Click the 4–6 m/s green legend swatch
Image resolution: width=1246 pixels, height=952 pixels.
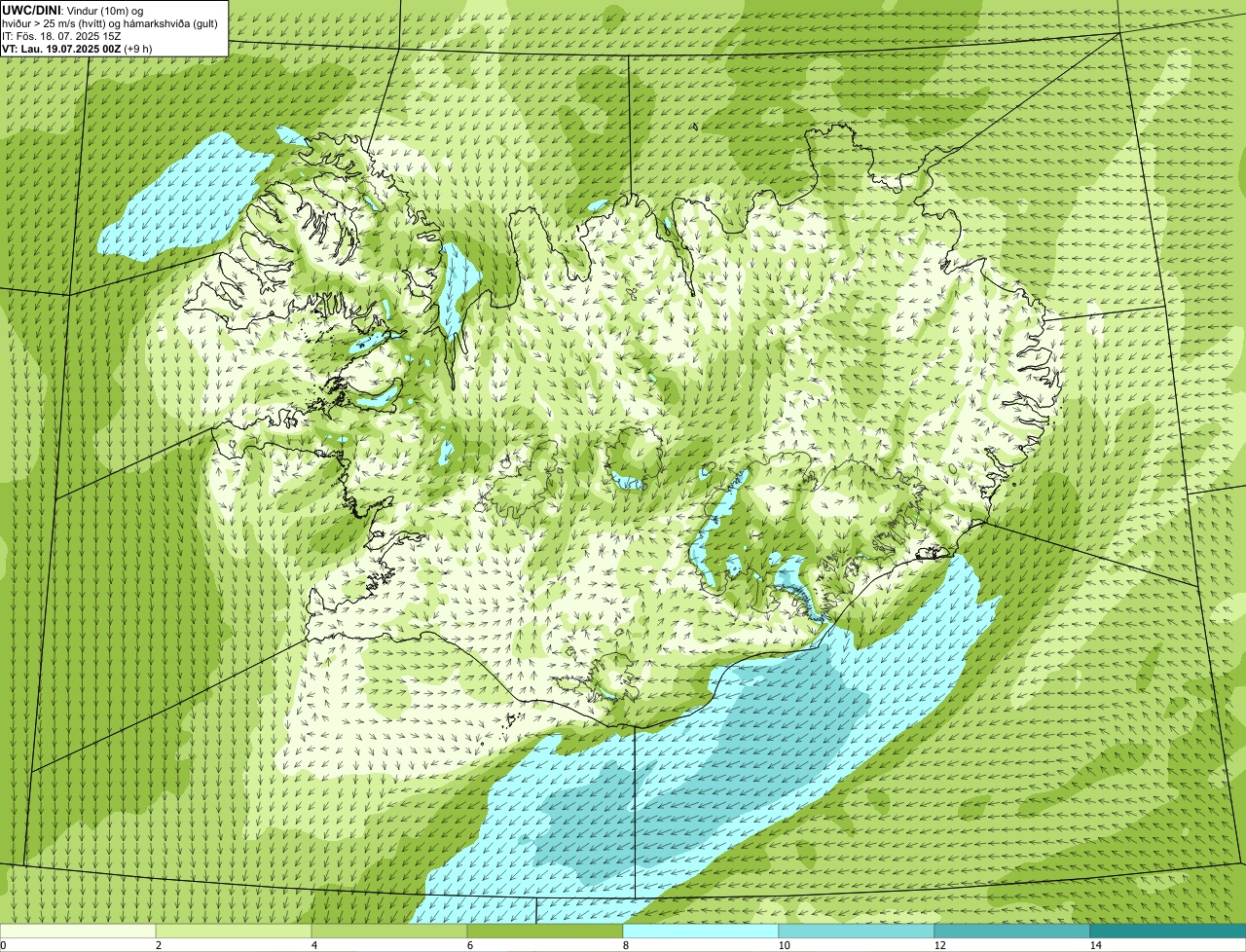(389, 932)
